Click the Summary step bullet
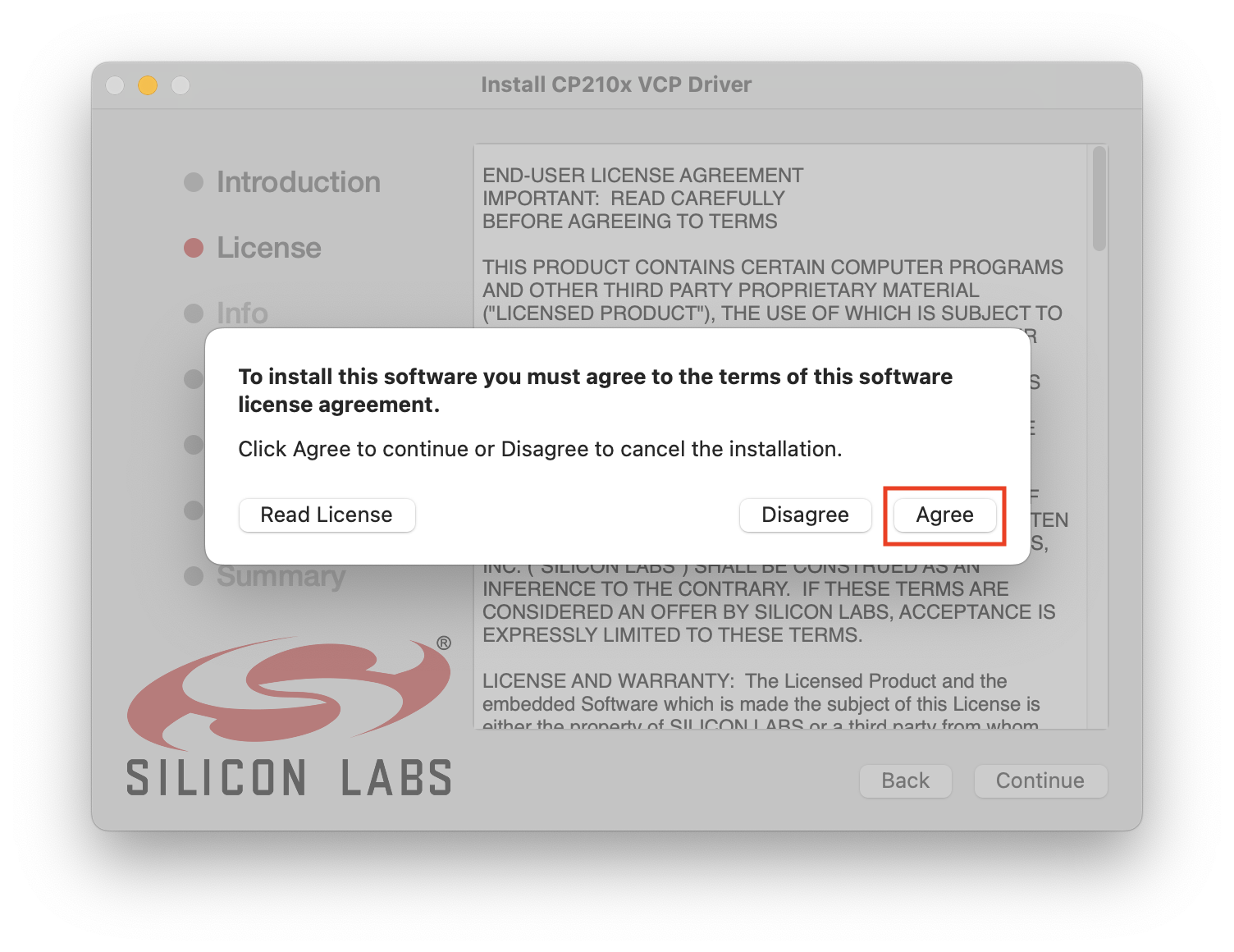This screenshot has width=1234, height=952. (194, 576)
